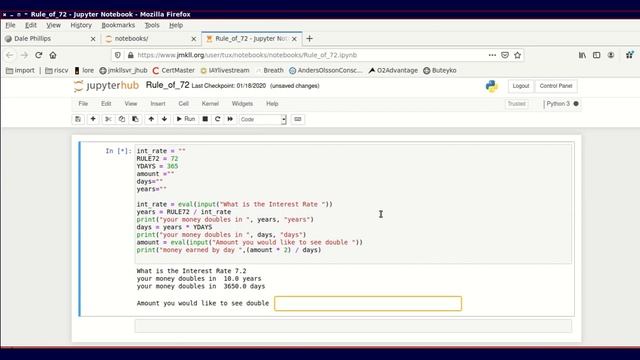This screenshot has width=640, height=360.
Task: Open the Breath bookmark
Action: pyautogui.click(x=269, y=71)
